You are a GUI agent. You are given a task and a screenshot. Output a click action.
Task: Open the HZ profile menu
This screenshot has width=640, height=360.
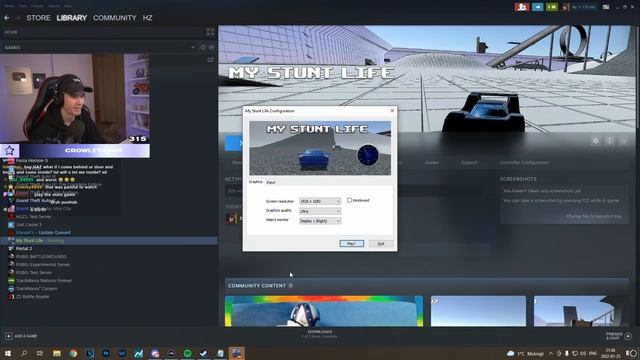coord(147,18)
